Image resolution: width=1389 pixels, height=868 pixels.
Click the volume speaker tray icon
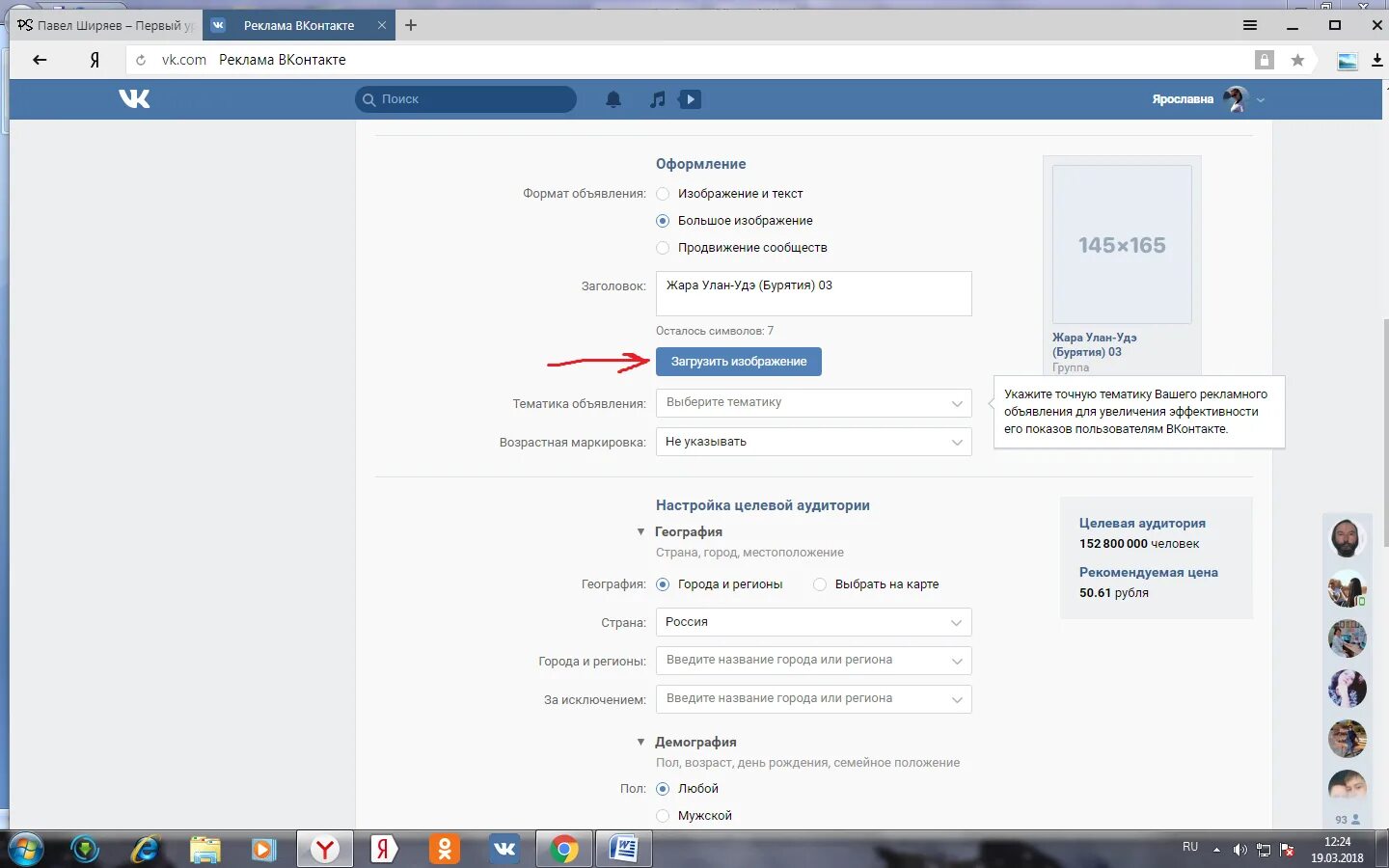(x=1239, y=850)
